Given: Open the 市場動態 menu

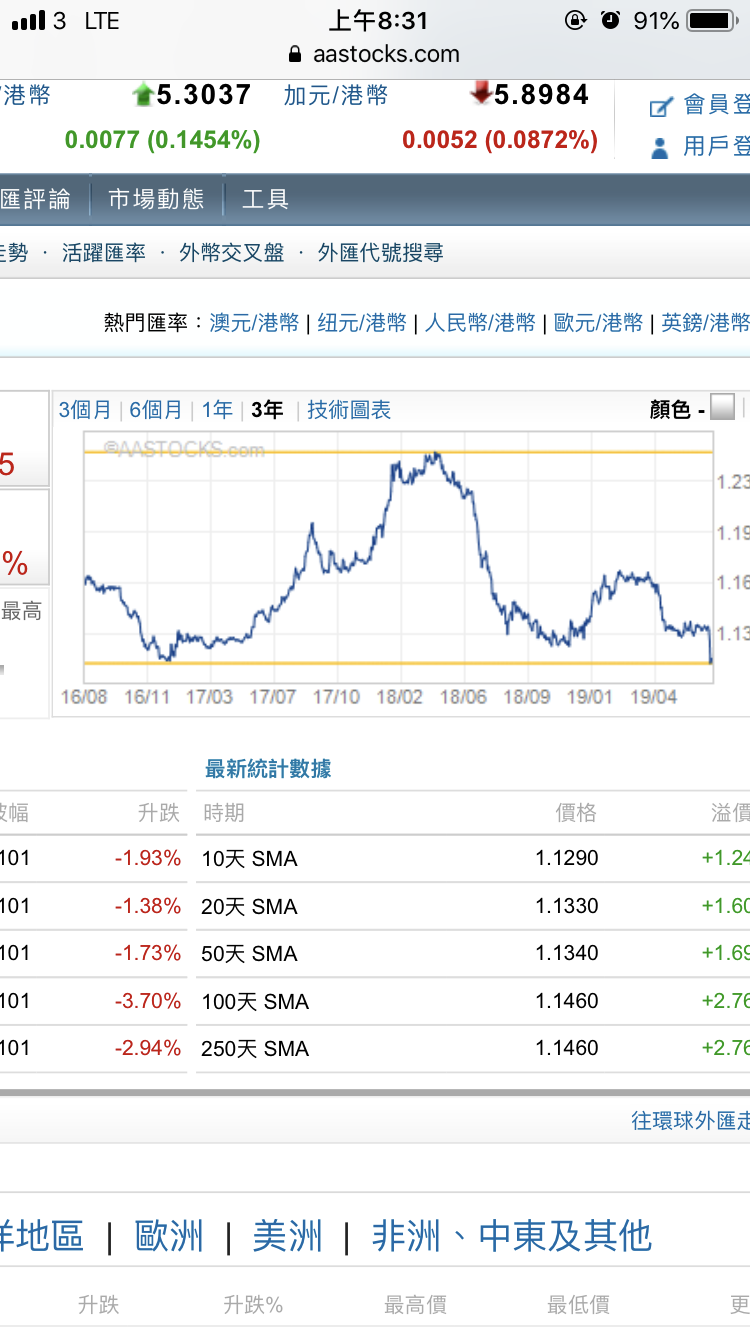Looking at the screenshot, I should tap(156, 198).
